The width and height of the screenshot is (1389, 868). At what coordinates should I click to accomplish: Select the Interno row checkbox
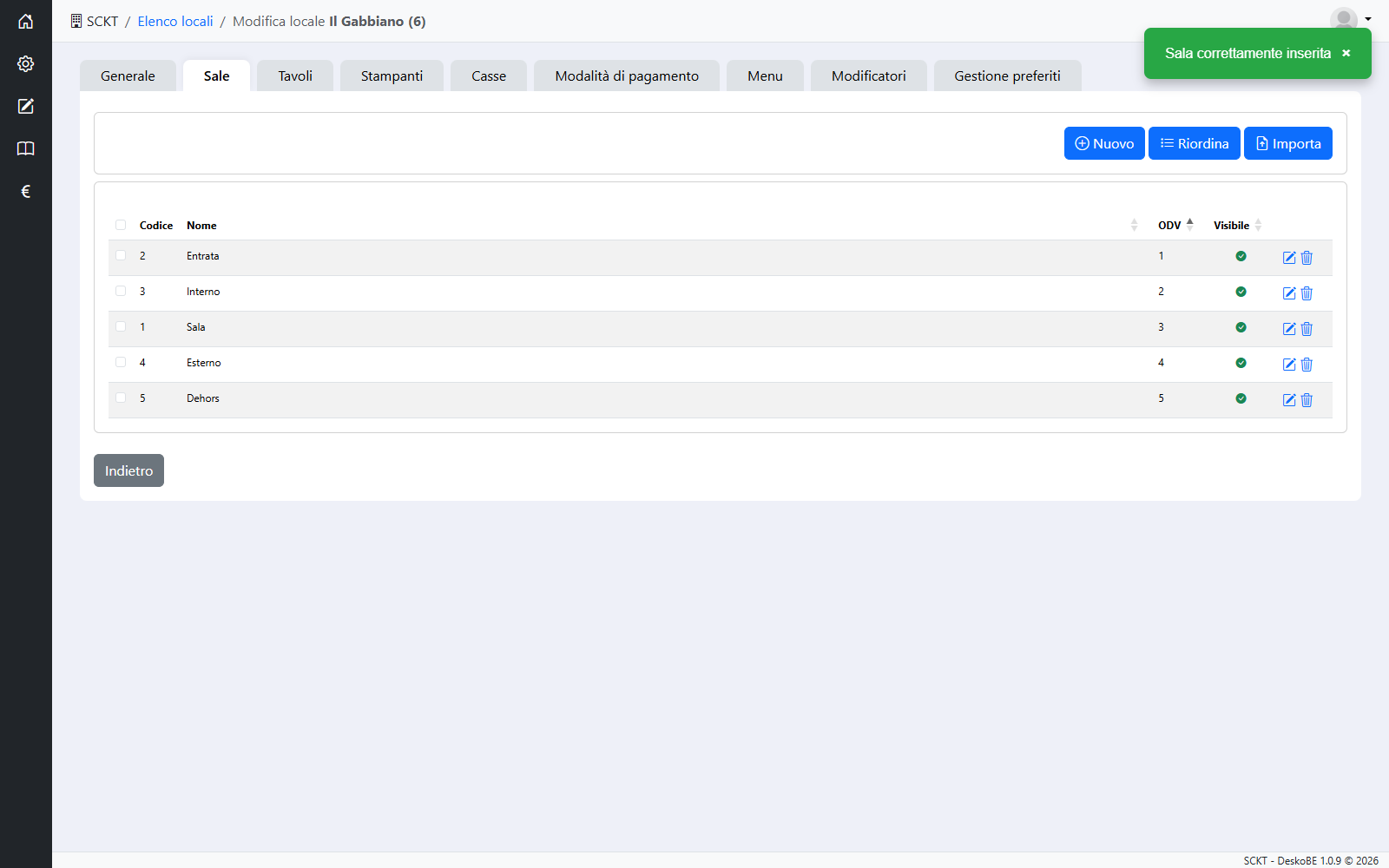click(x=121, y=291)
